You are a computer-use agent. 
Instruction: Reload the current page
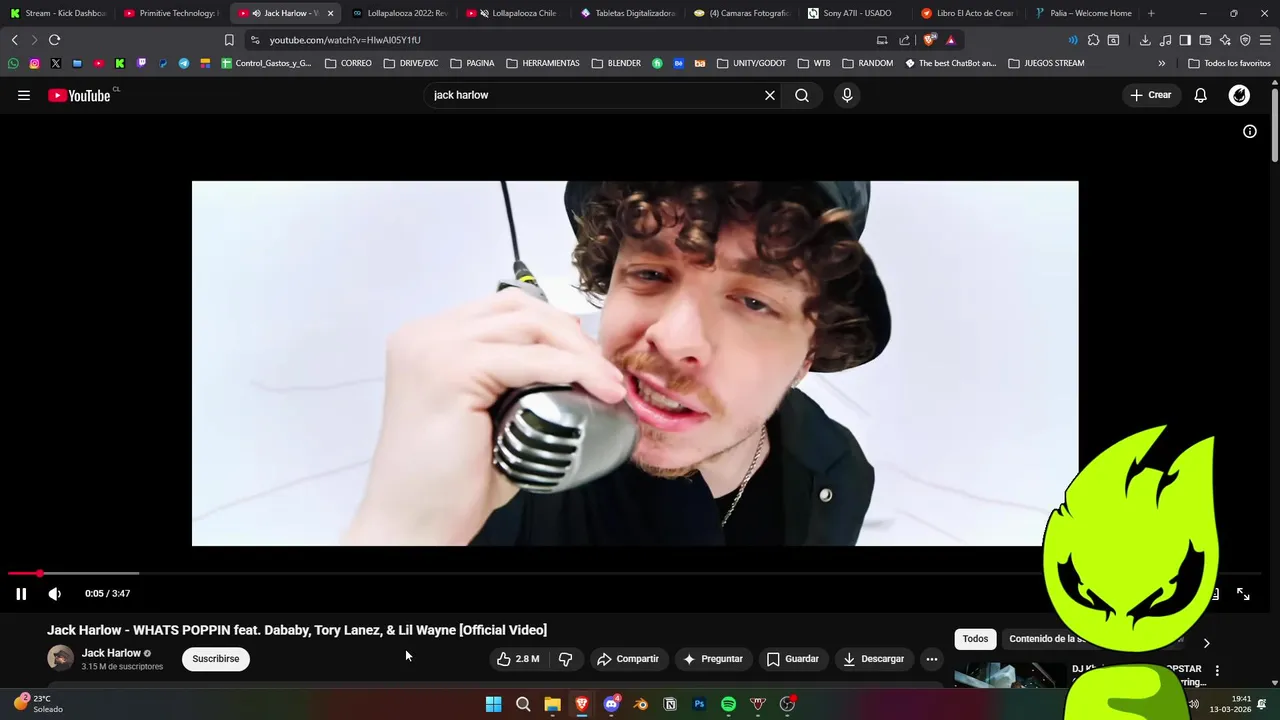(54, 40)
